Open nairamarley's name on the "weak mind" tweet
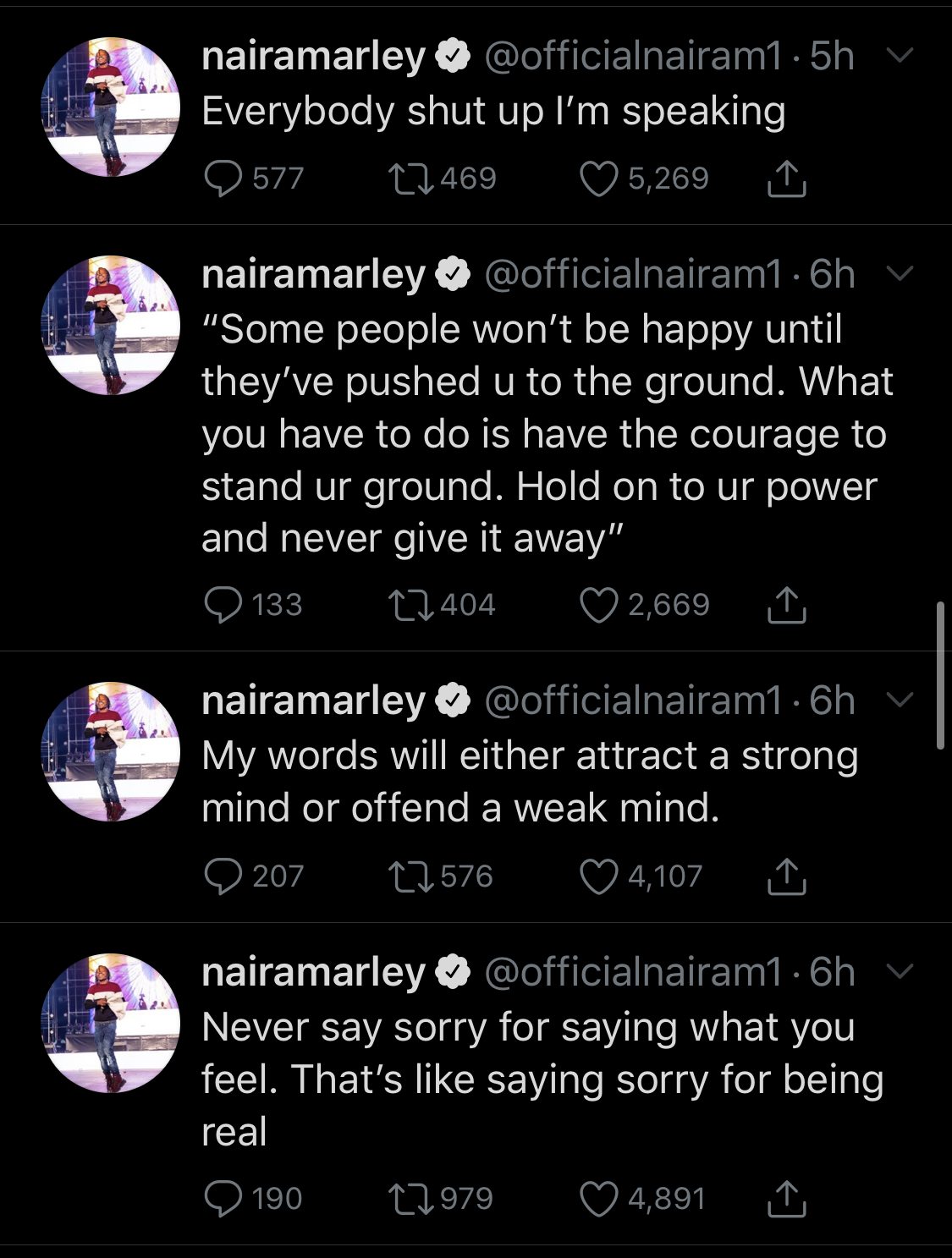The image size is (952, 1258). point(313,701)
